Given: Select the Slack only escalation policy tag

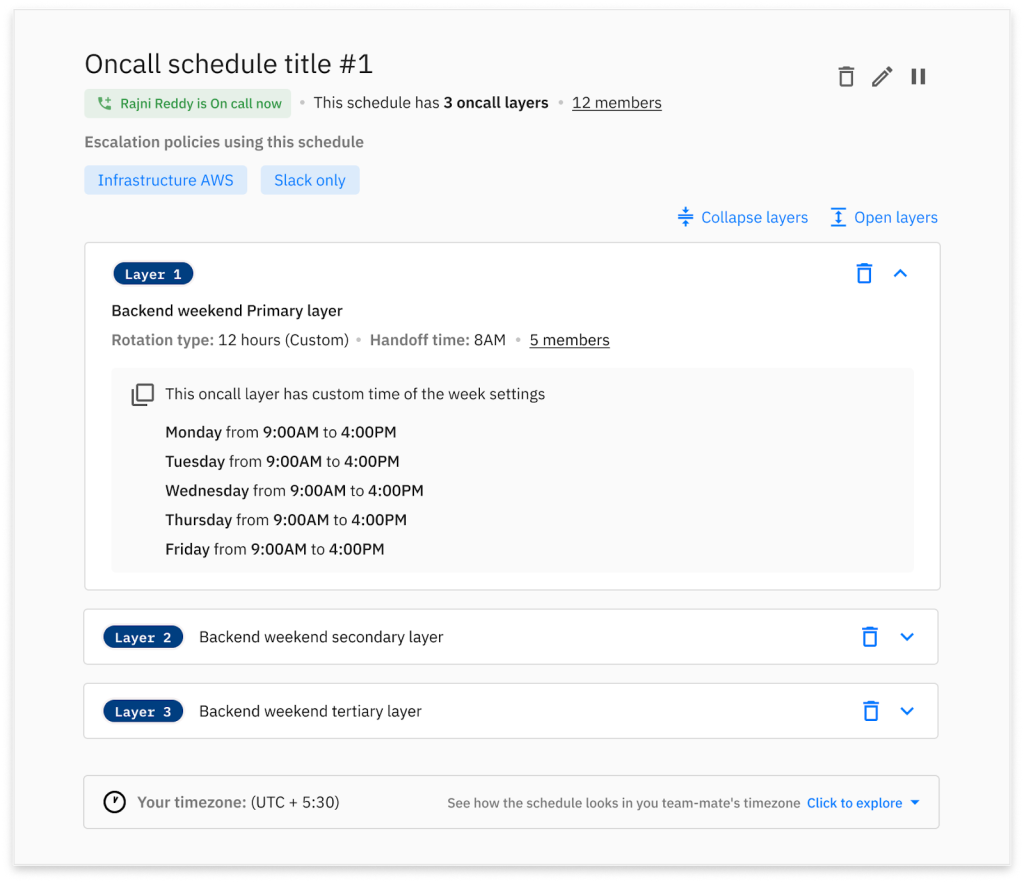Looking at the screenshot, I should click(x=310, y=180).
